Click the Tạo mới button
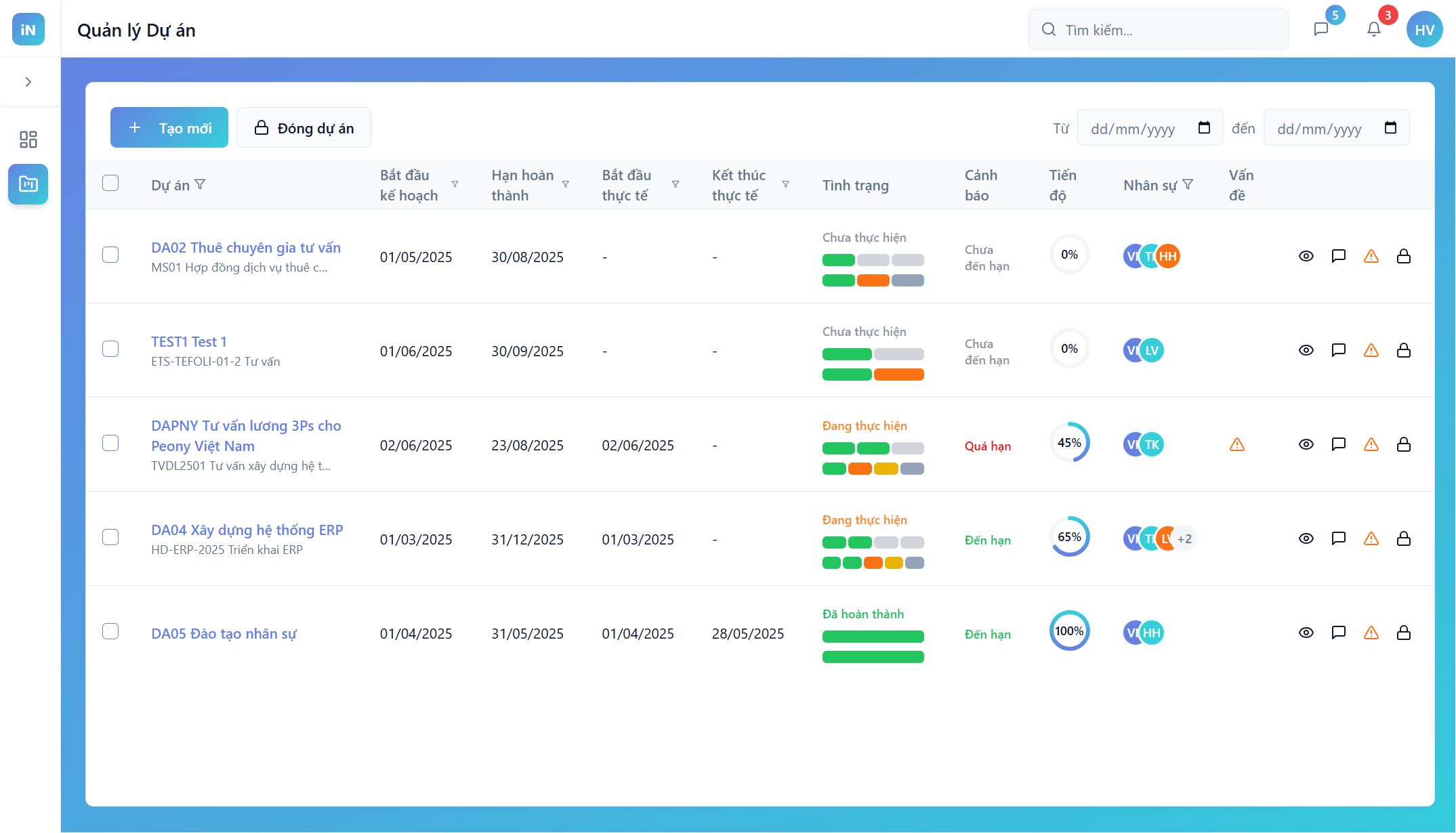Screen dimensions: 1456x833 pyautogui.click(x=169, y=127)
